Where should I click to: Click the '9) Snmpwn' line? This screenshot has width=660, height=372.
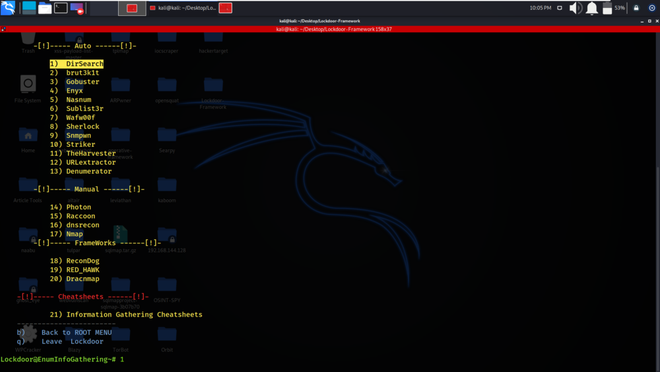70,136
